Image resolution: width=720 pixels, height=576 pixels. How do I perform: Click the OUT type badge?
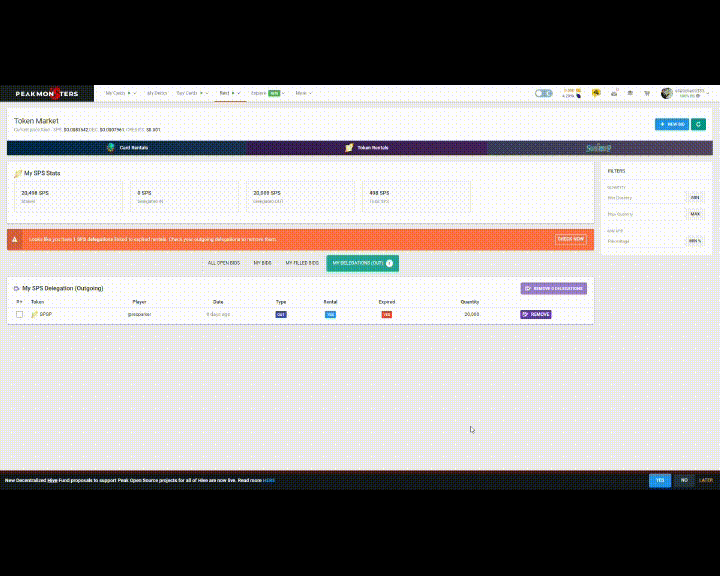[x=281, y=315]
